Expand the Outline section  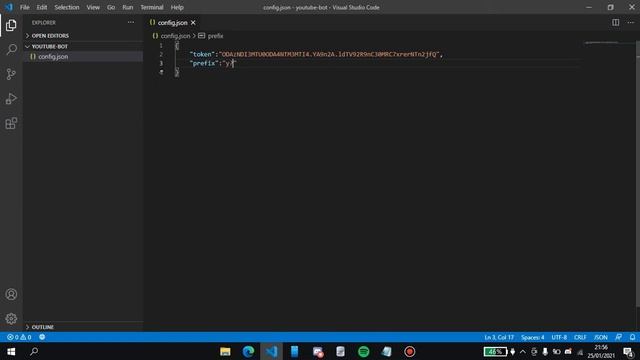[x=84, y=327]
